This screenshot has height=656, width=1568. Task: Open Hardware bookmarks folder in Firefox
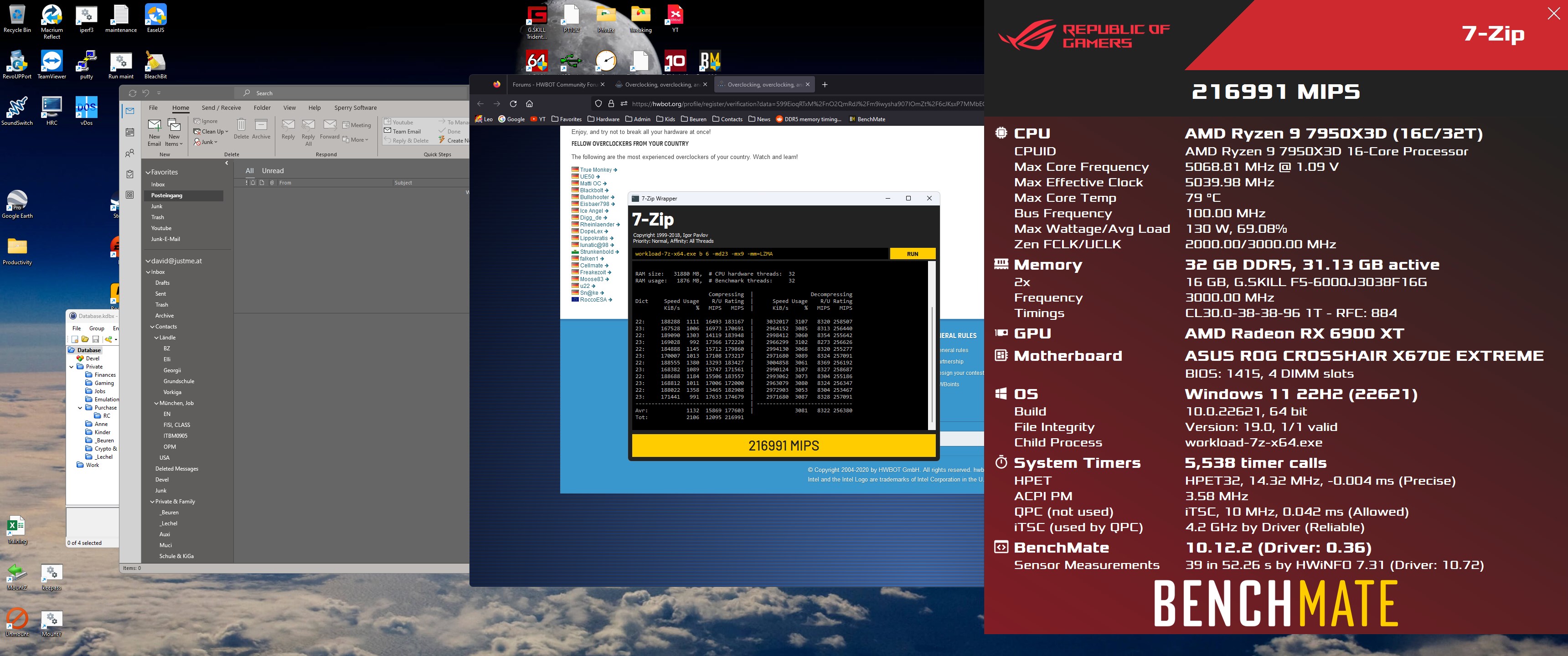click(x=603, y=119)
